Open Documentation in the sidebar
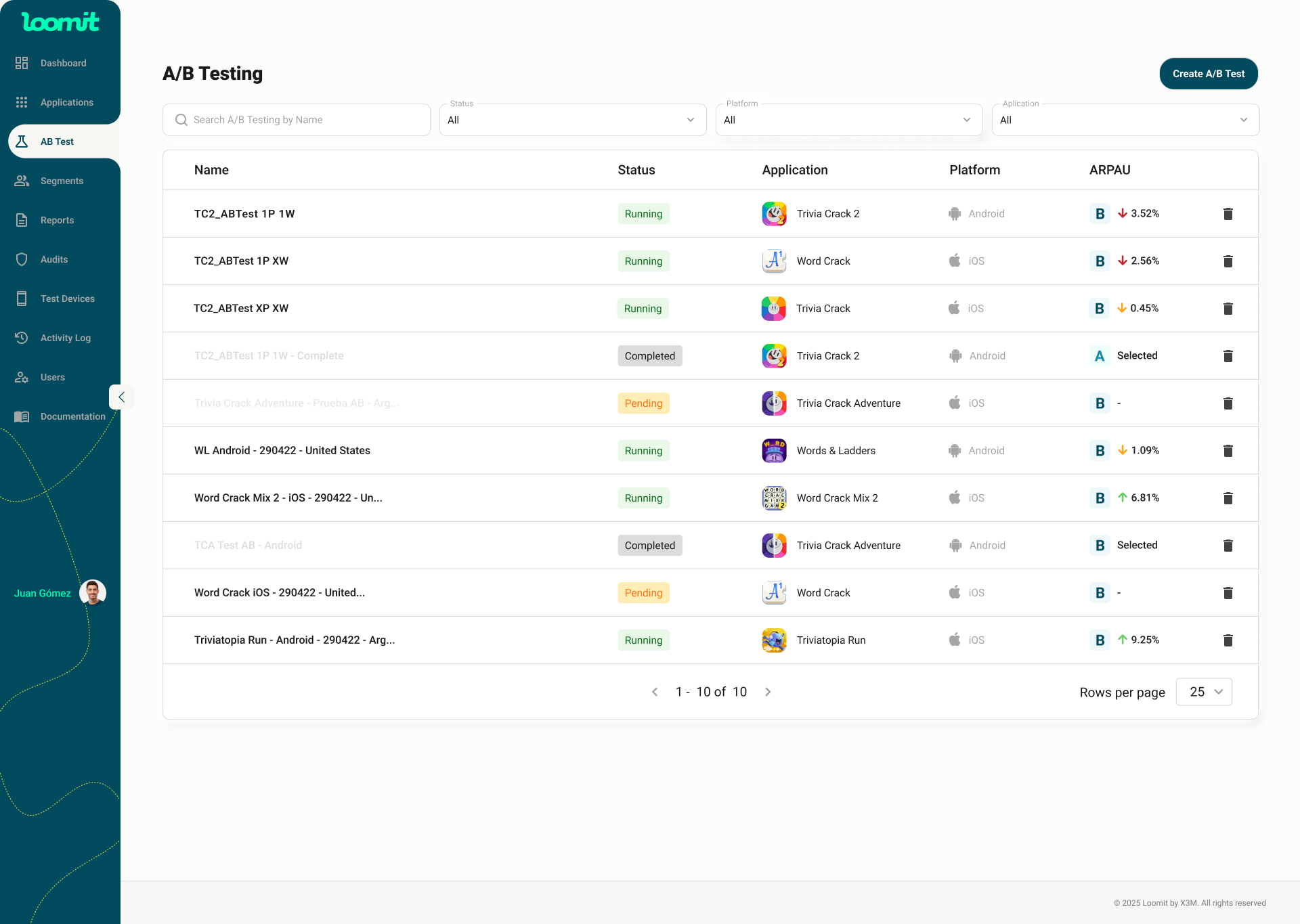This screenshot has height=924, width=1300. coord(60,416)
